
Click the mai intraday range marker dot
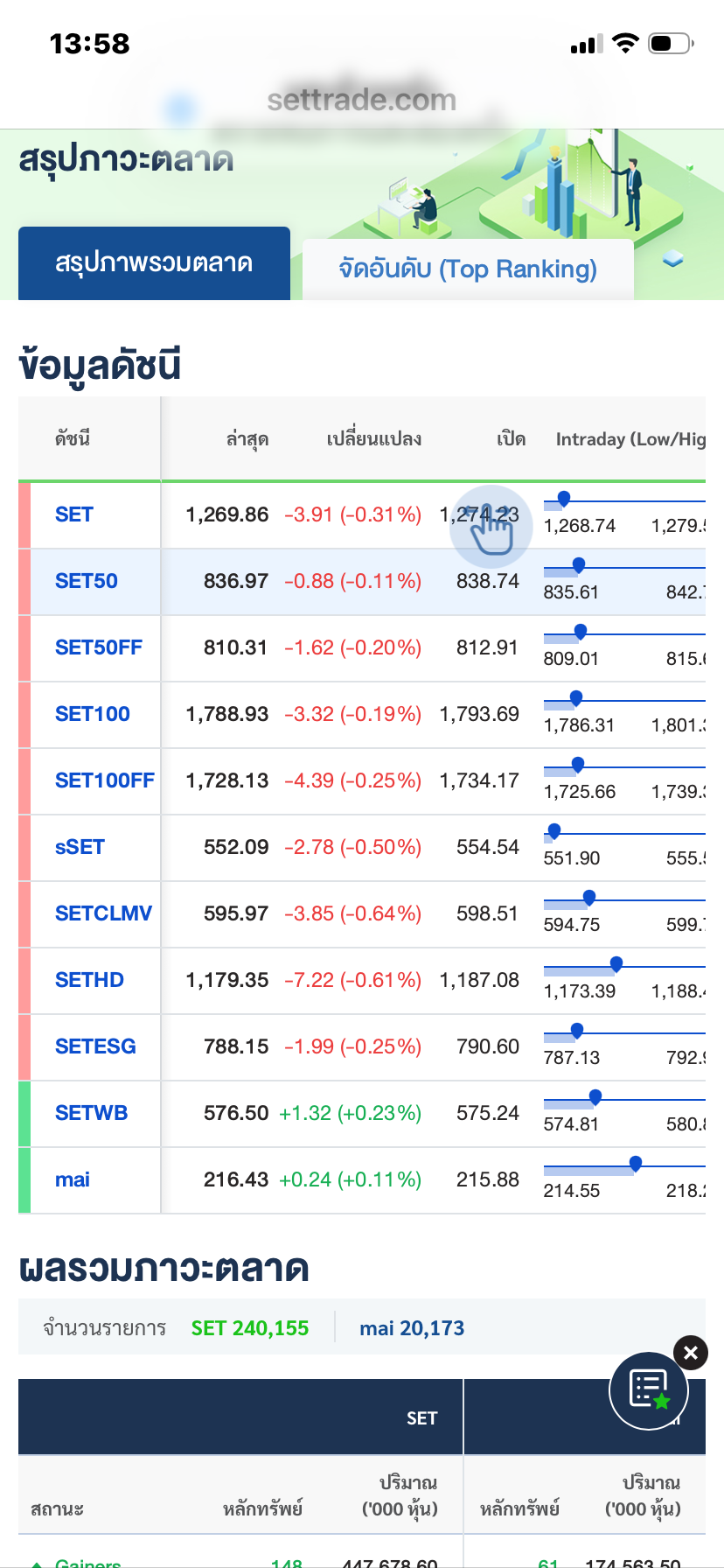click(636, 1163)
